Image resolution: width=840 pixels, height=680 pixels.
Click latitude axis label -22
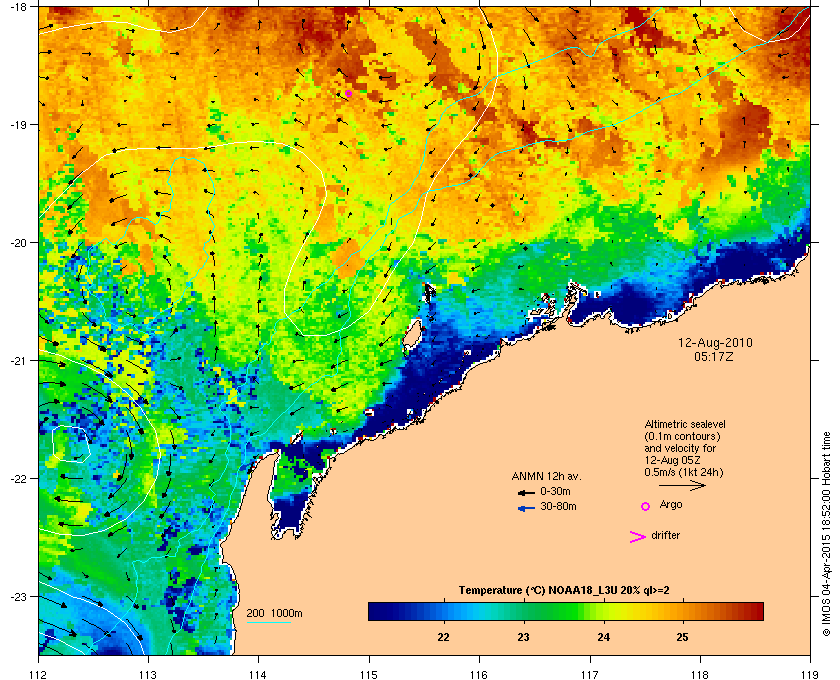(19, 479)
